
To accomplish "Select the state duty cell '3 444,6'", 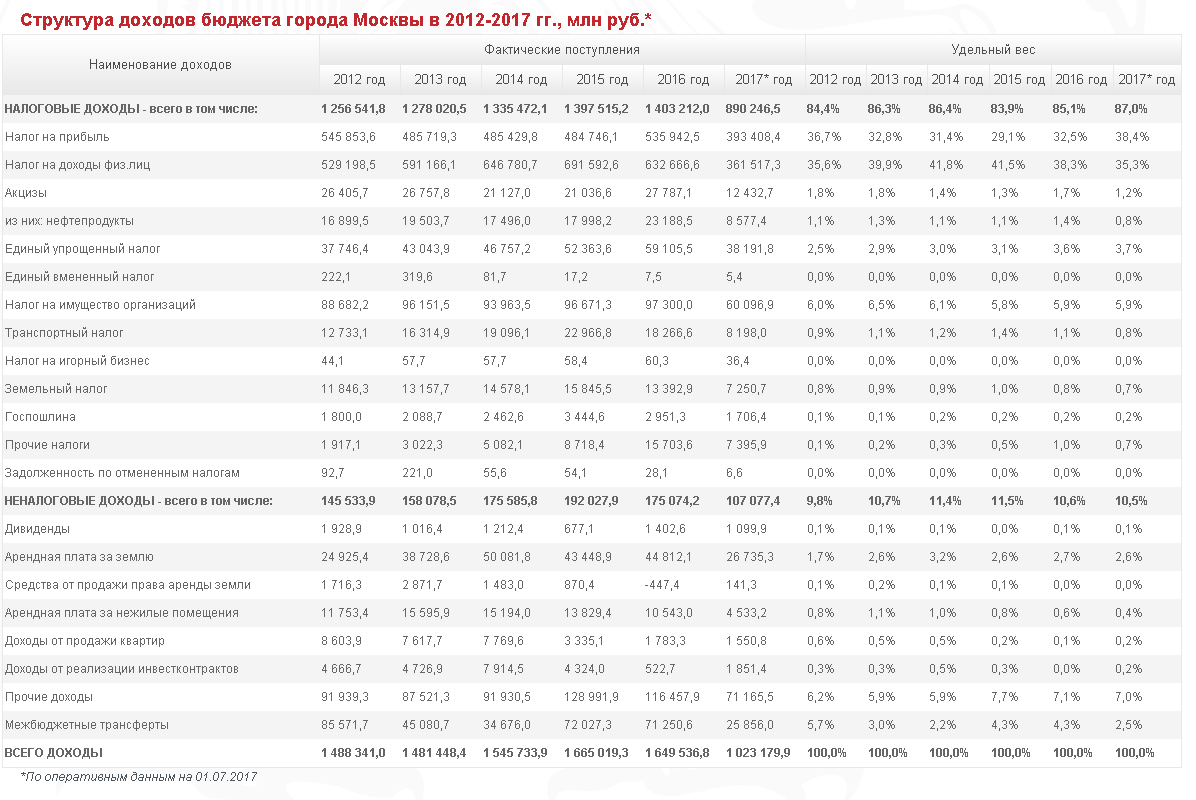I will [x=584, y=417].
